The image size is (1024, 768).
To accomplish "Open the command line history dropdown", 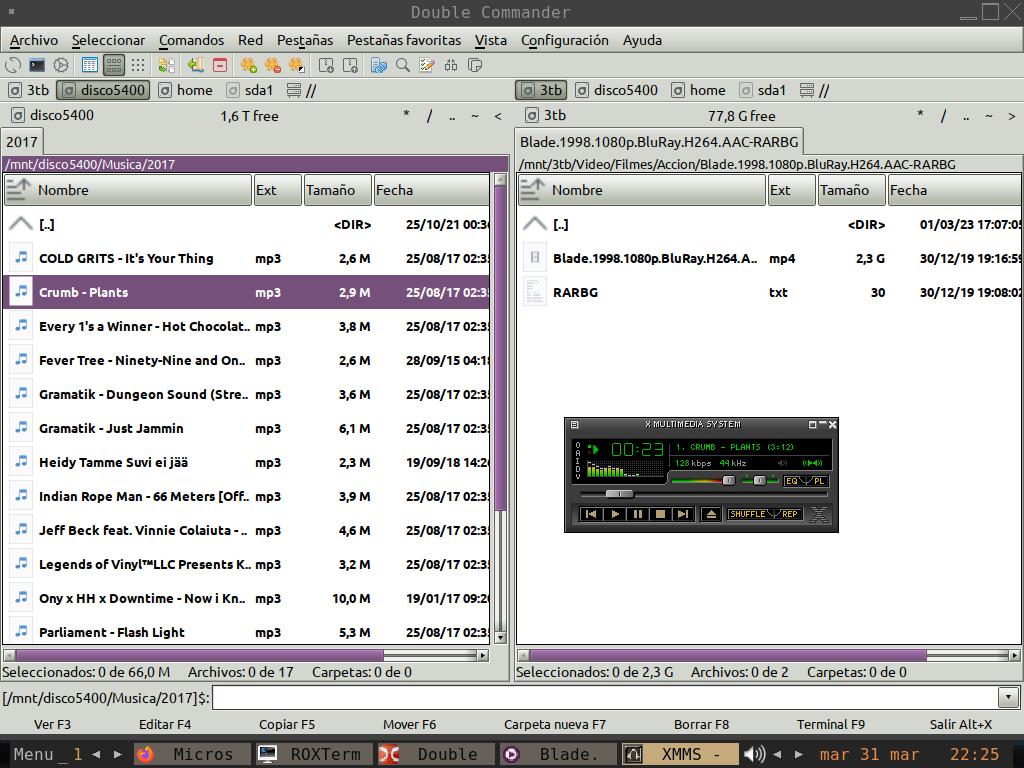I will 1008,697.
